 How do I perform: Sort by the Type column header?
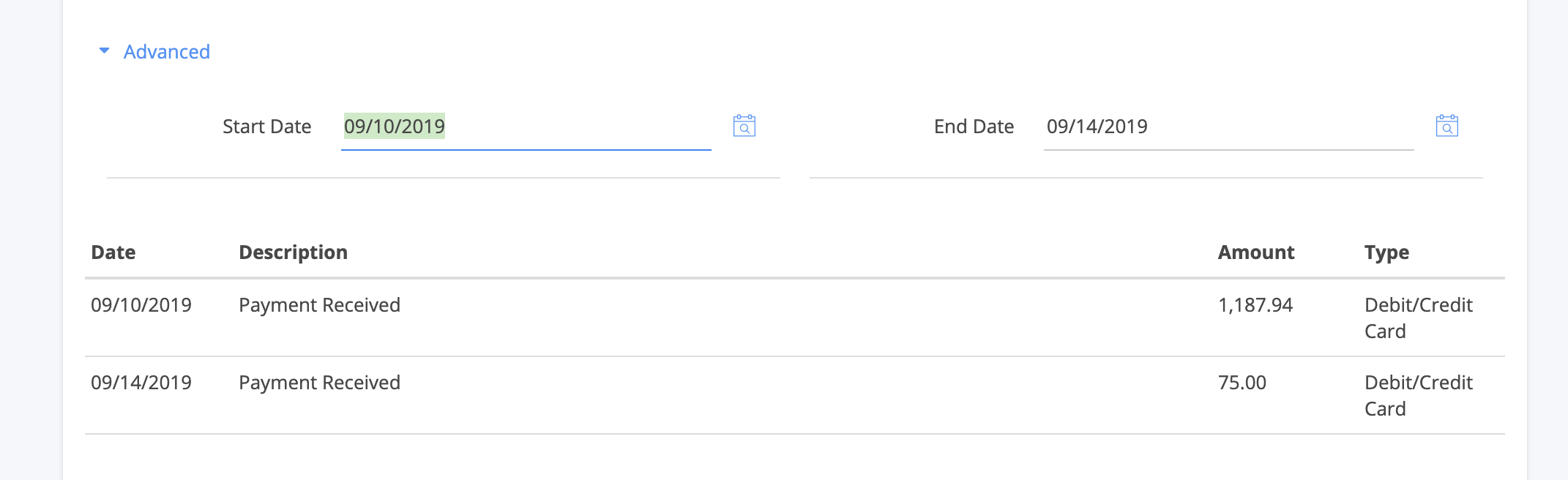tap(1386, 252)
